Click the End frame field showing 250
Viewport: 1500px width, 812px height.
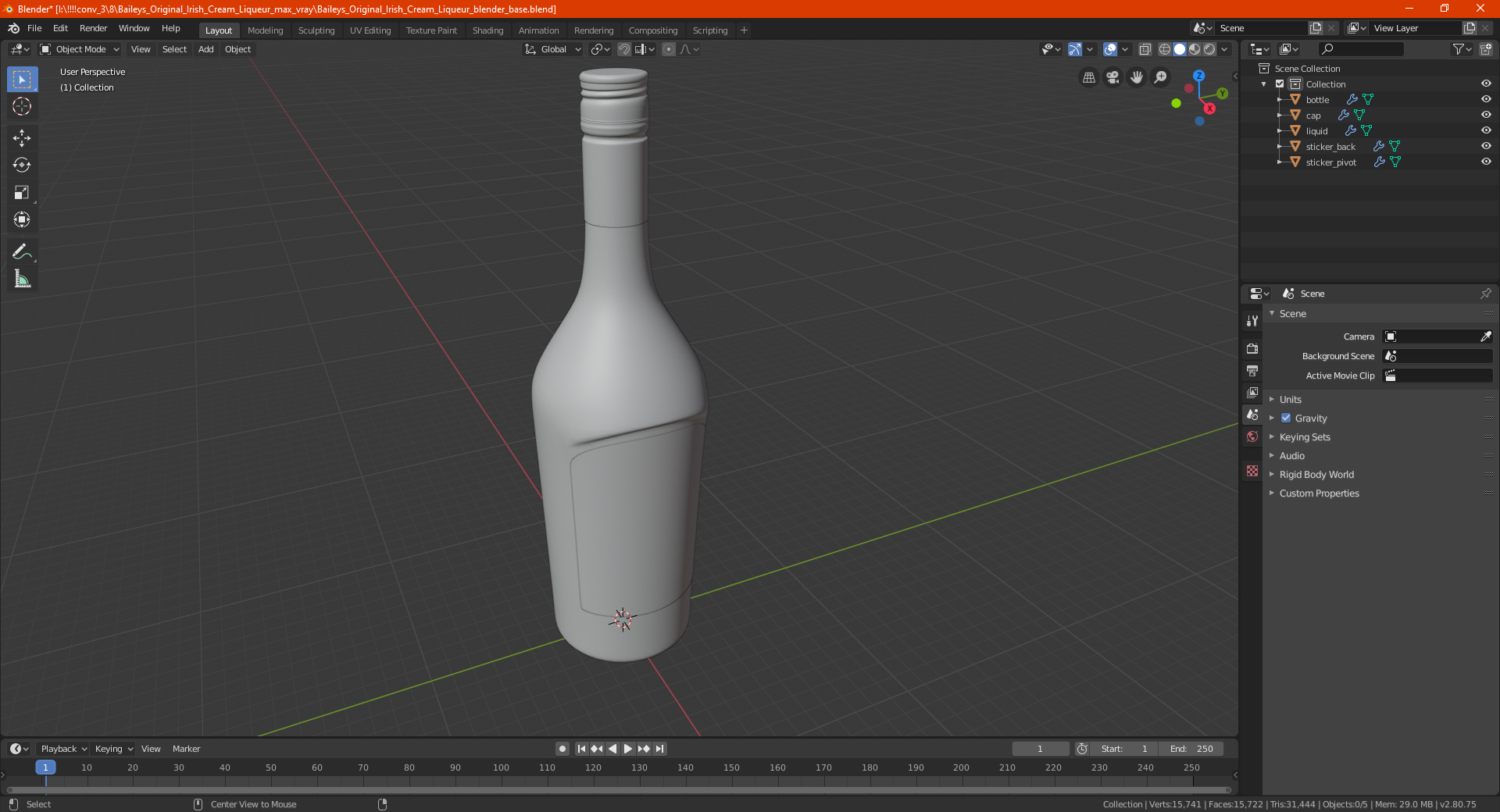pyautogui.click(x=1191, y=749)
